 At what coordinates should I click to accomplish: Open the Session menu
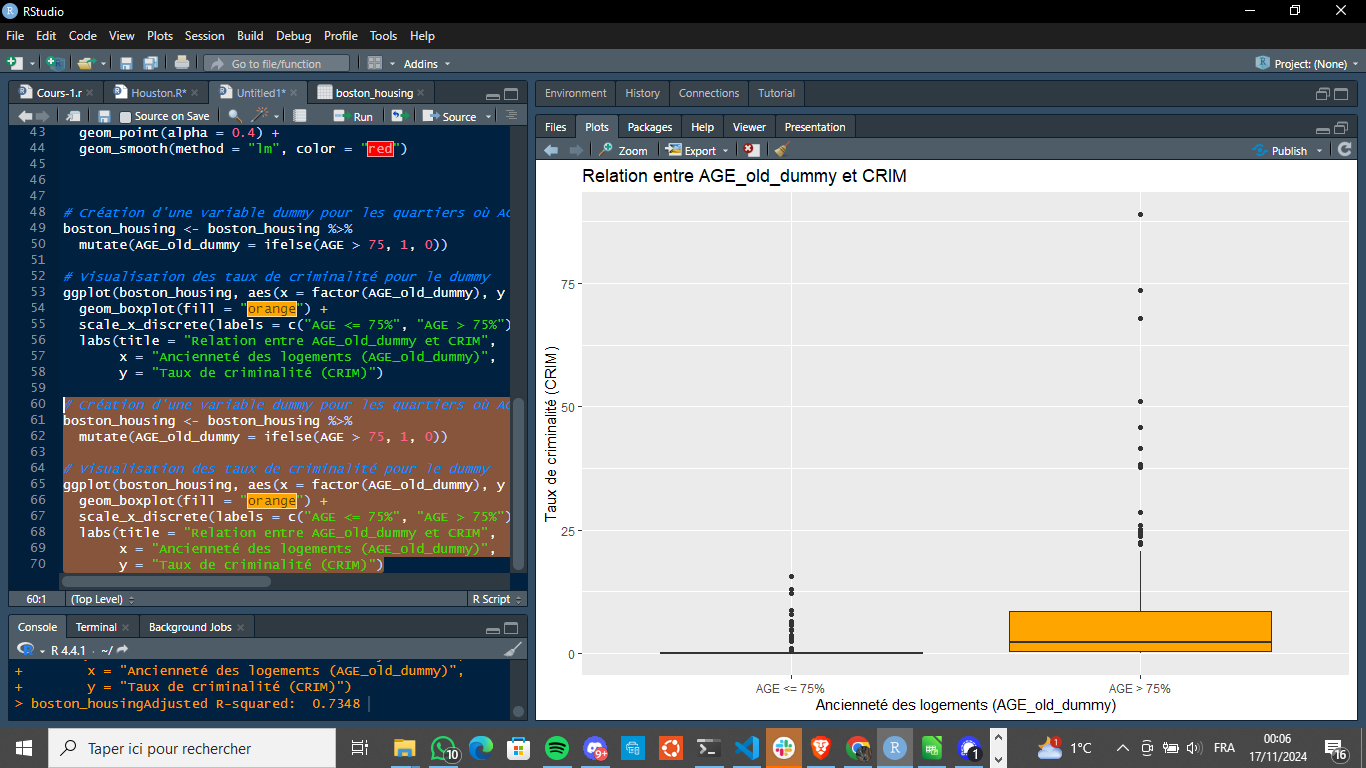pos(204,35)
